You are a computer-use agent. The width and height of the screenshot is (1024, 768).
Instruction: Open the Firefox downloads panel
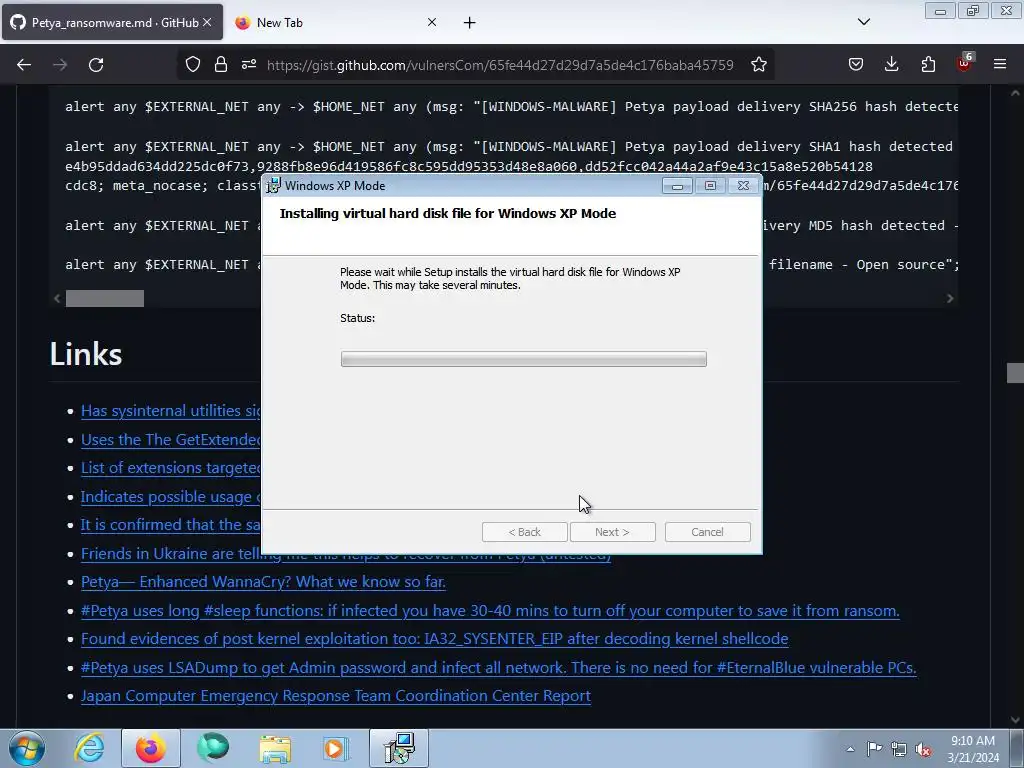(x=891, y=65)
